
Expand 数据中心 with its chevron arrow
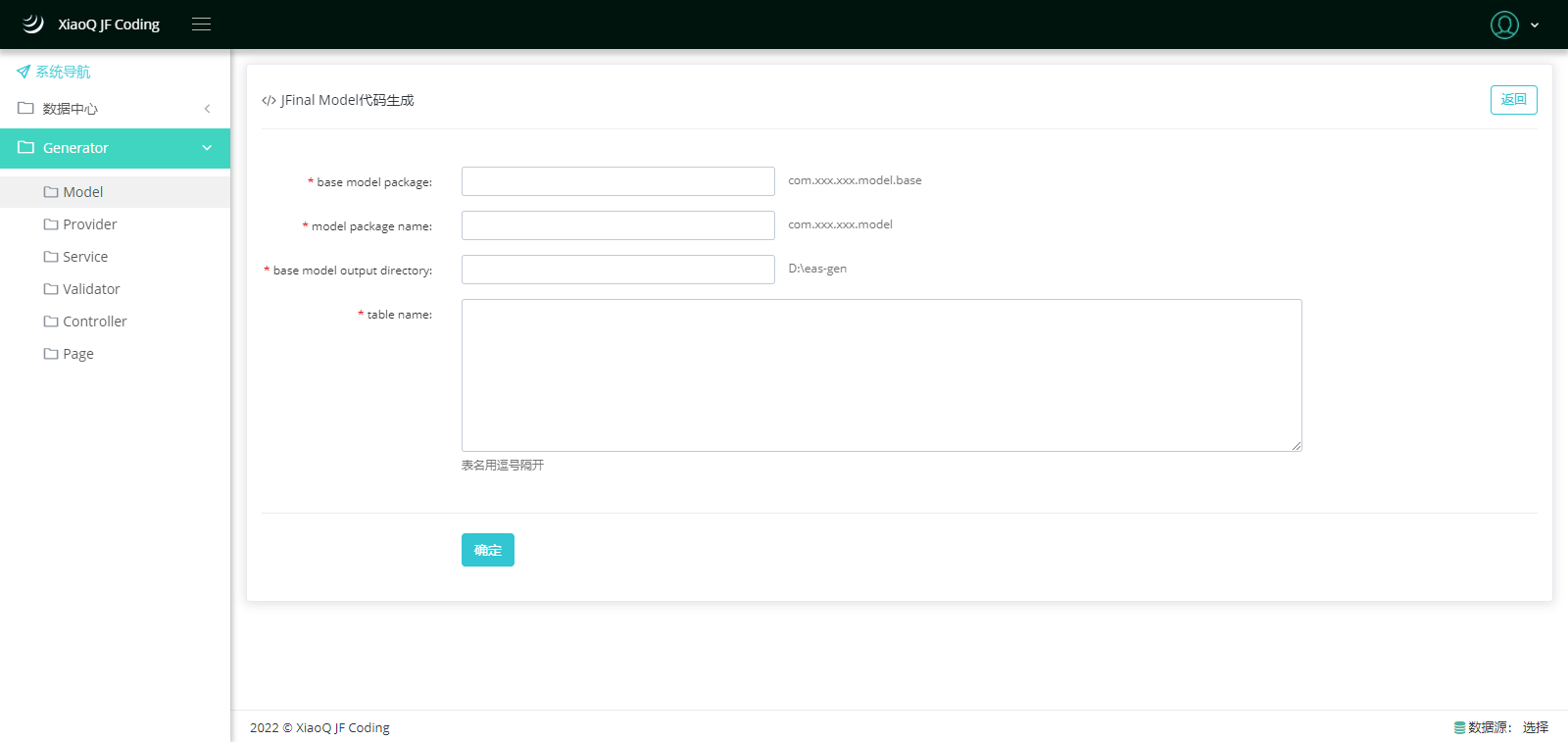pyautogui.click(x=207, y=109)
